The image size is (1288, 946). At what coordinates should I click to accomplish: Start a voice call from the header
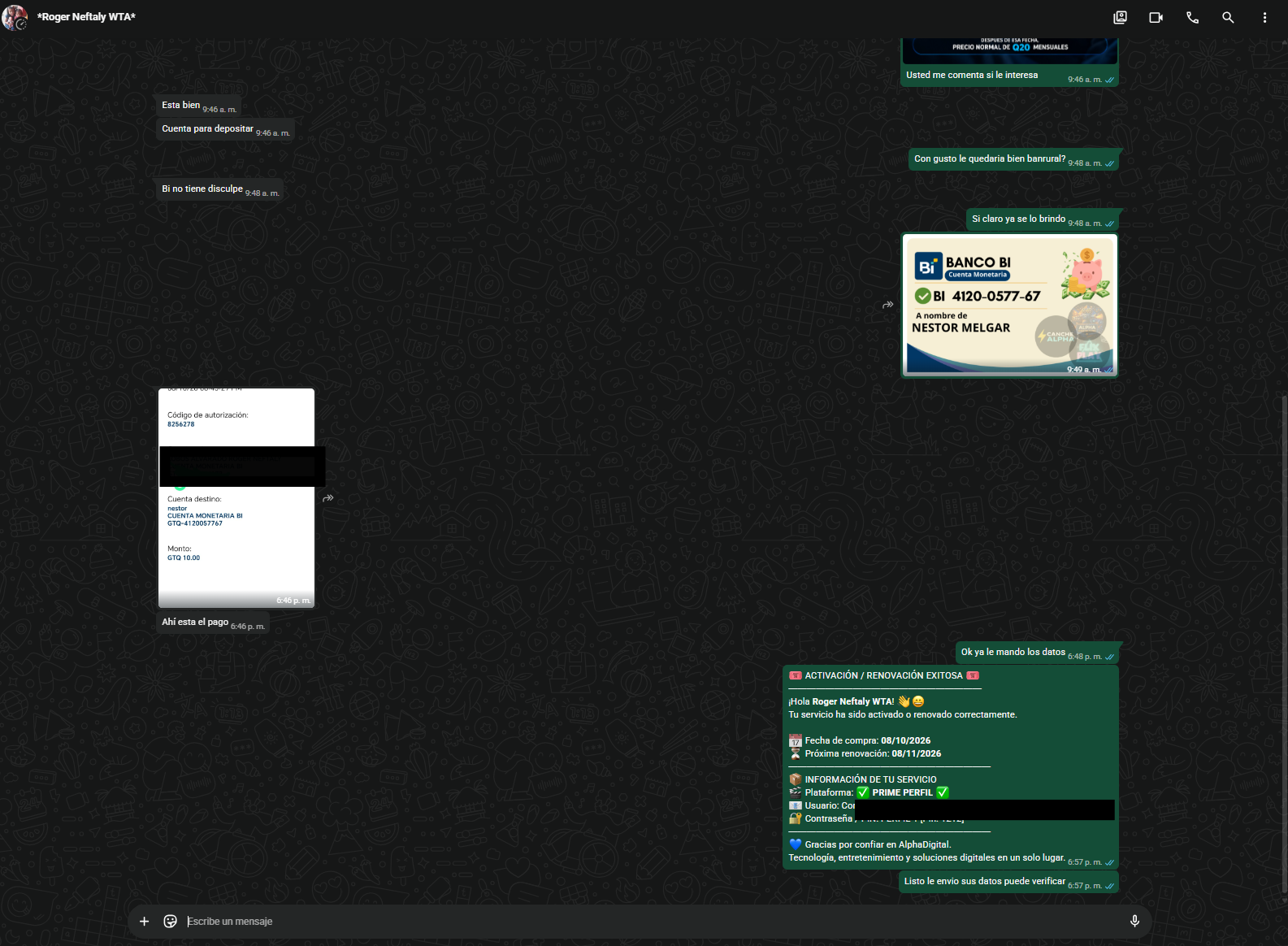[1192, 17]
